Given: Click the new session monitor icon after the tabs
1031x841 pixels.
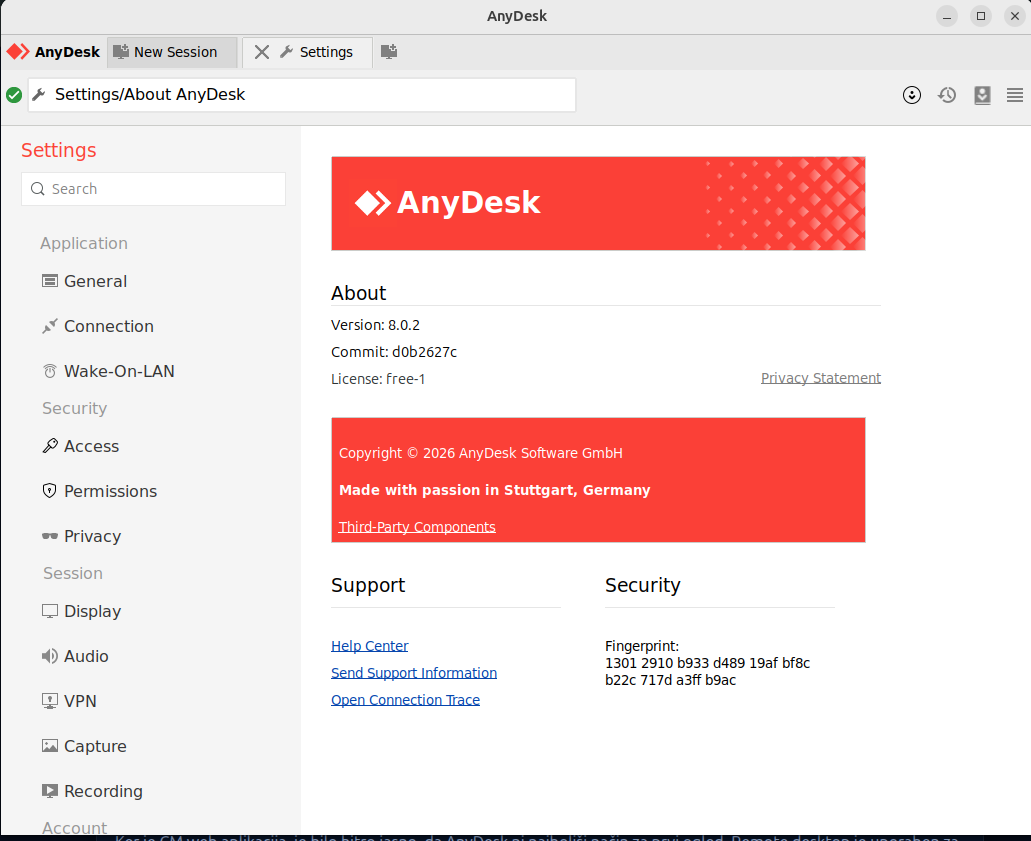Looking at the screenshot, I should click(389, 52).
